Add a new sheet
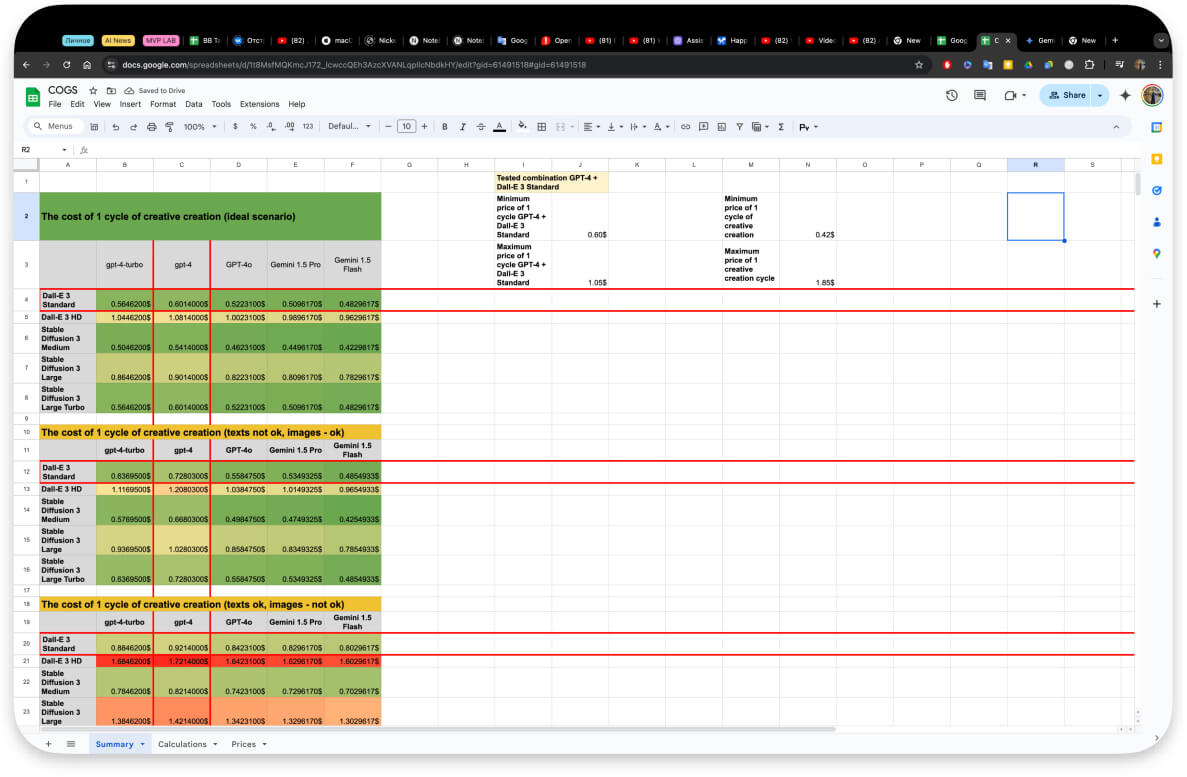The image size is (1187, 777). click(48, 744)
